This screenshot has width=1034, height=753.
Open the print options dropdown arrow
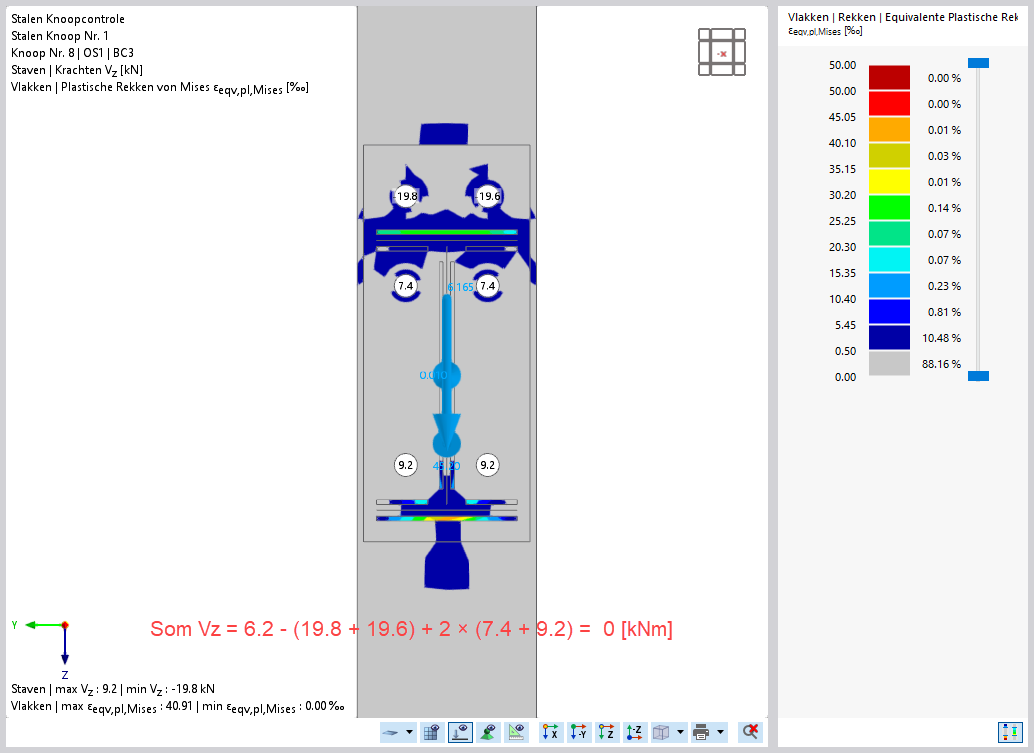pyautogui.click(x=721, y=732)
